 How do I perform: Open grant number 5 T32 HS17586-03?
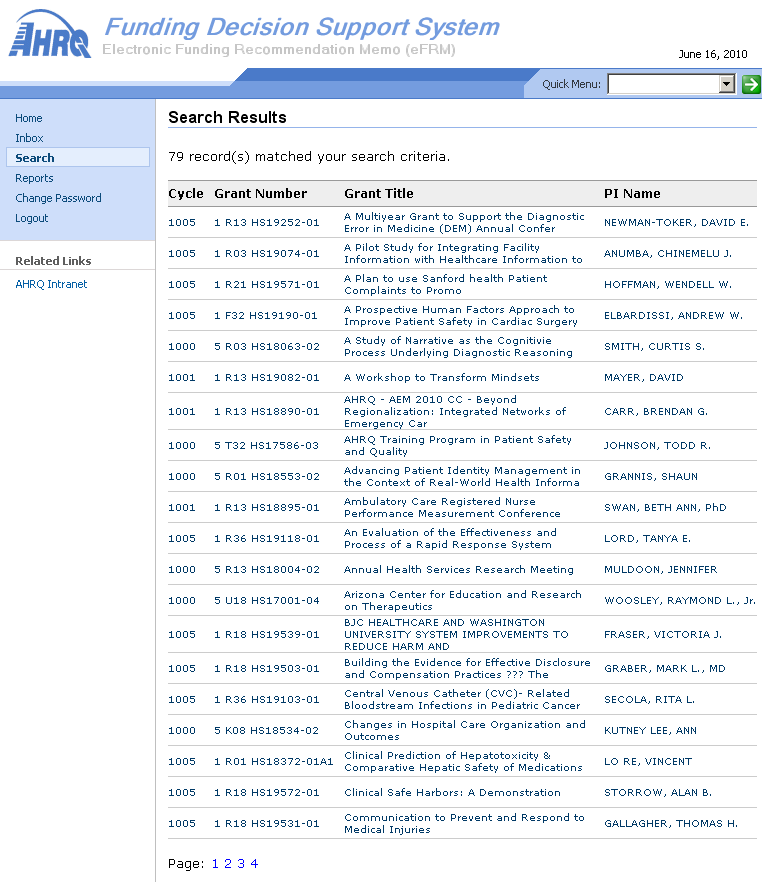coord(266,446)
